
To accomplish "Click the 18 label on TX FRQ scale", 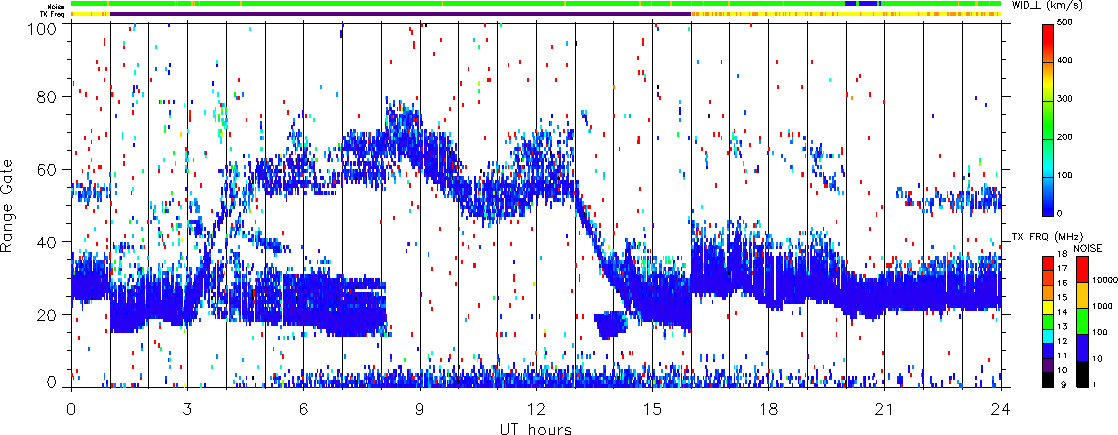I will [x=1064, y=255].
